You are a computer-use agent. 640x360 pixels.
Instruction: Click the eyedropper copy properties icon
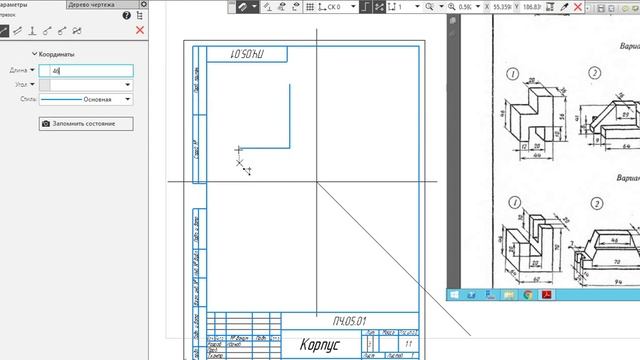point(564,7)
